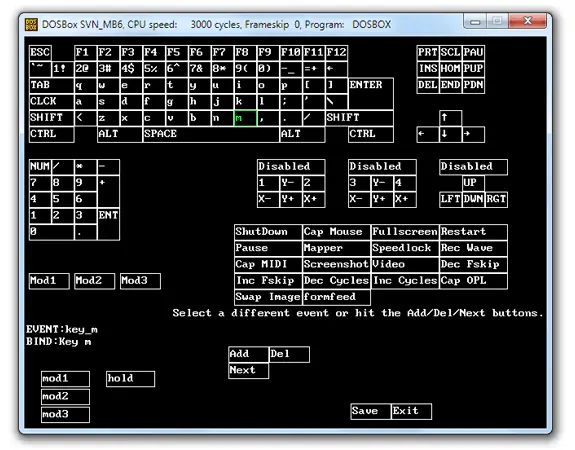Choose the Restart event
Screen dimensions: 575x450
coord(473,232)
